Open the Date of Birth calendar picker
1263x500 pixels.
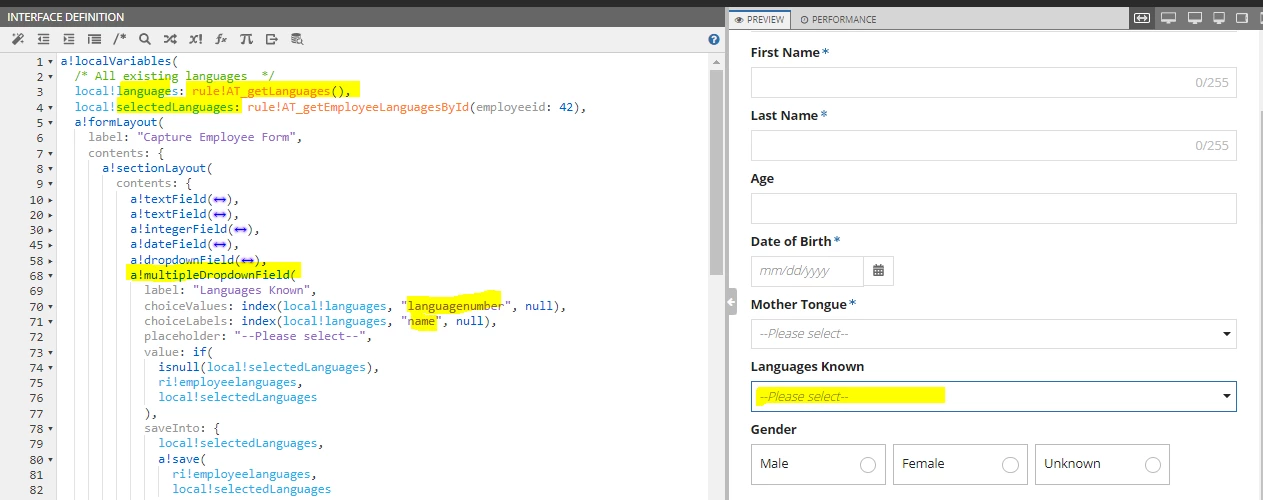pos(878,271)
